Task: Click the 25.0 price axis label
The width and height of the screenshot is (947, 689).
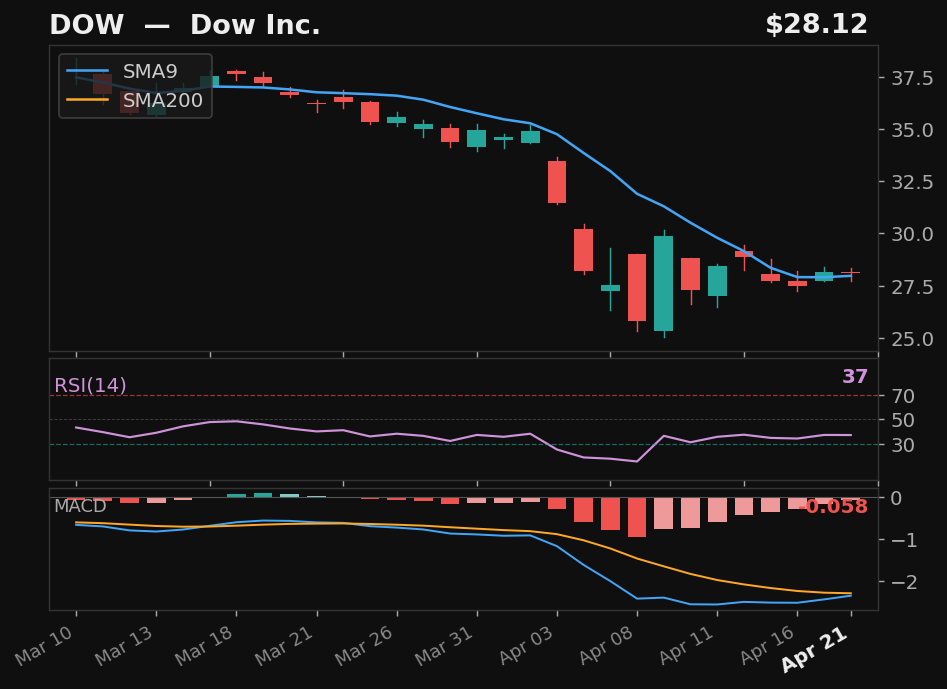Action: [x=913, y=339]
